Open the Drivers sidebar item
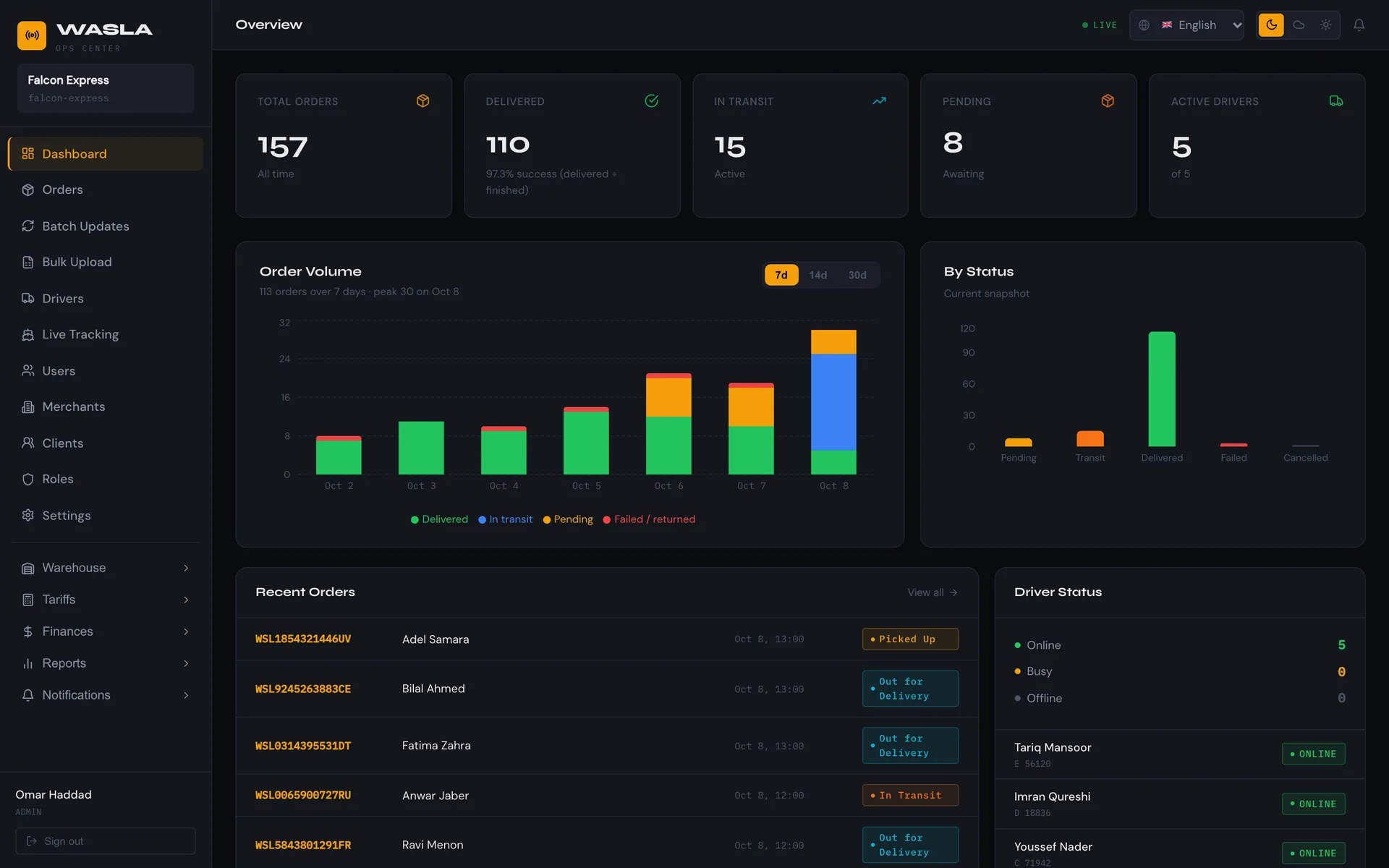1389x868 pixels. coord(106,298)
